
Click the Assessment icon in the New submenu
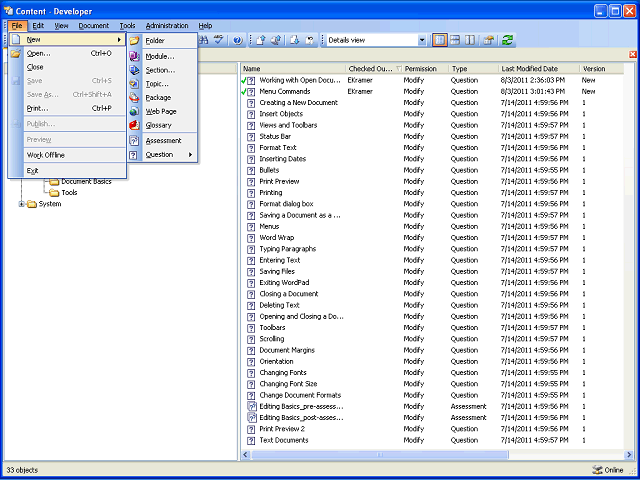(x=134, y=141)
